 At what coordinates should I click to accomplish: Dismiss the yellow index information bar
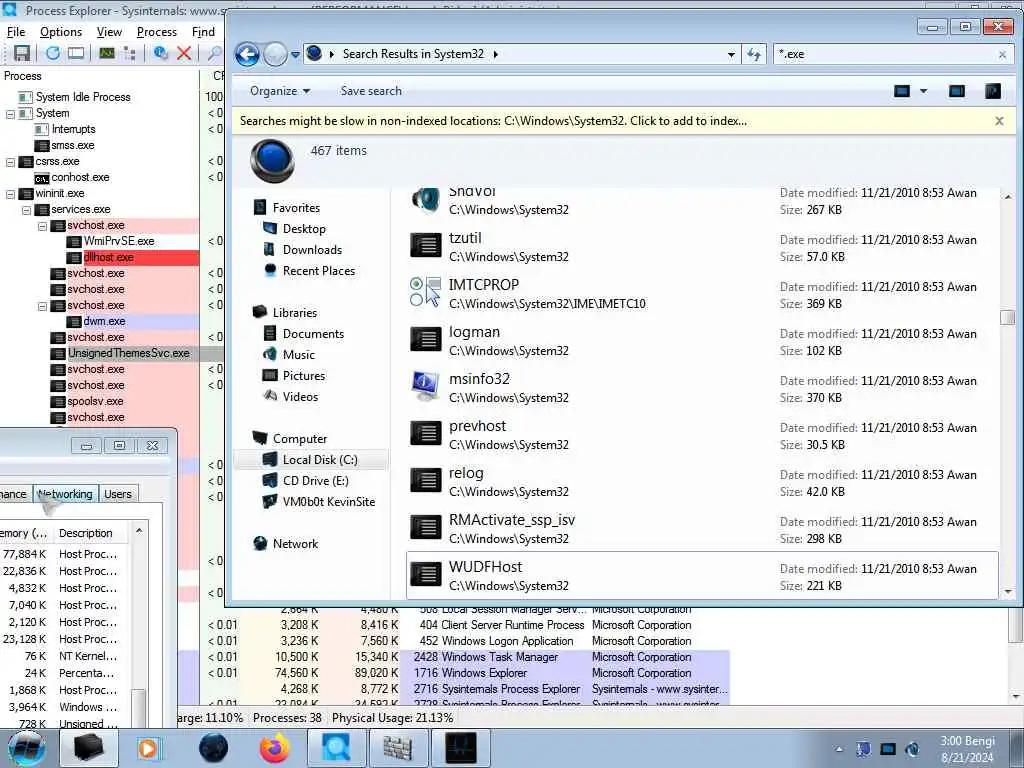(x=999, y=121)
